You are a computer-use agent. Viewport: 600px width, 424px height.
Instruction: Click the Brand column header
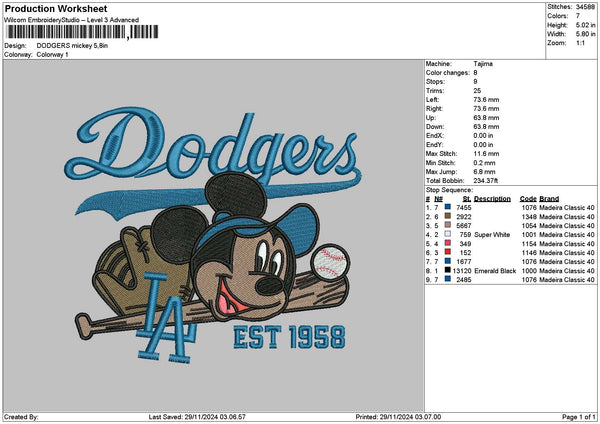[549, 199]
